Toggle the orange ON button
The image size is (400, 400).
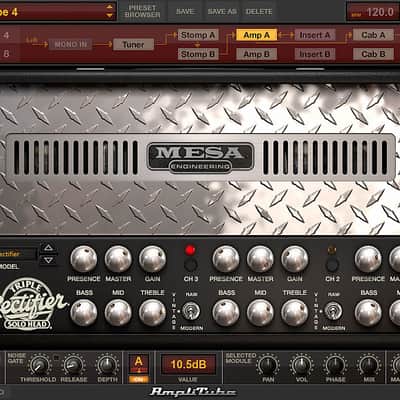pos(139,379)
